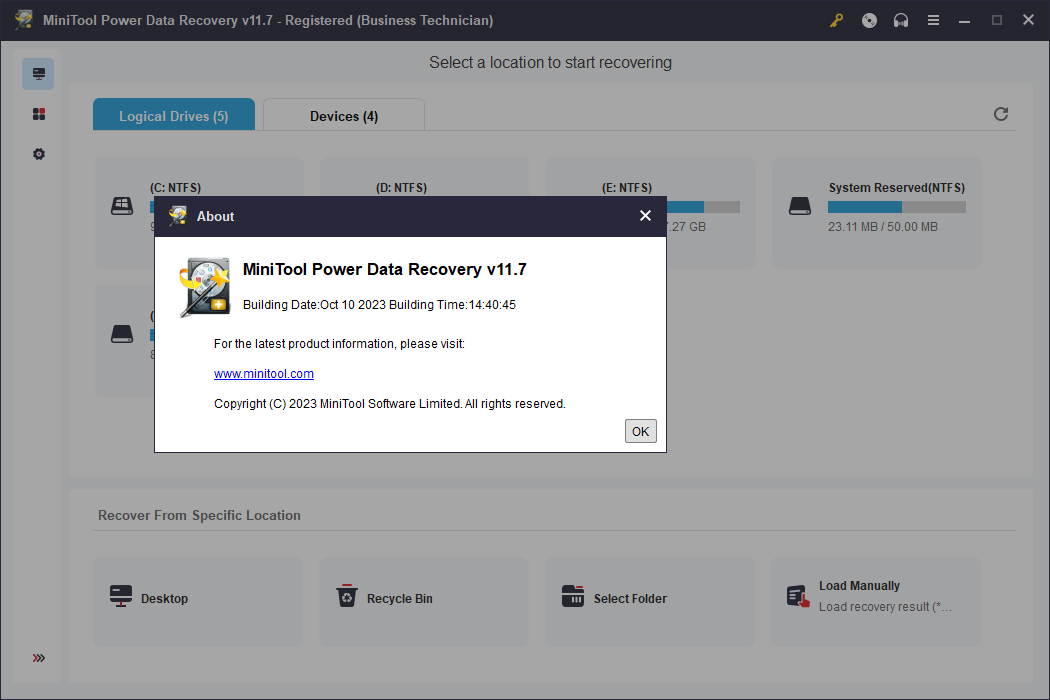
Task: Select the second-row drive icon on the left
Action: 122,334
